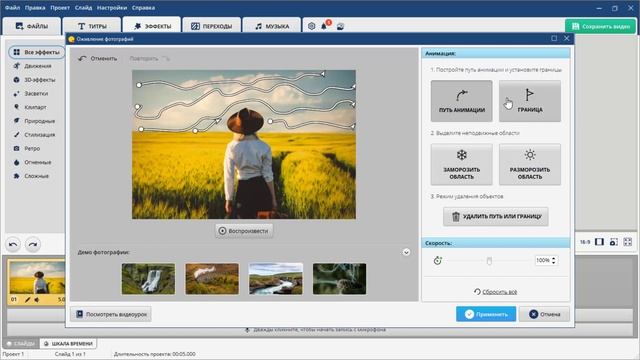The height and width of the screenshot is (360, 640).
Task: Collapse demo photos with chevron
Action: (x=406, y=252)
